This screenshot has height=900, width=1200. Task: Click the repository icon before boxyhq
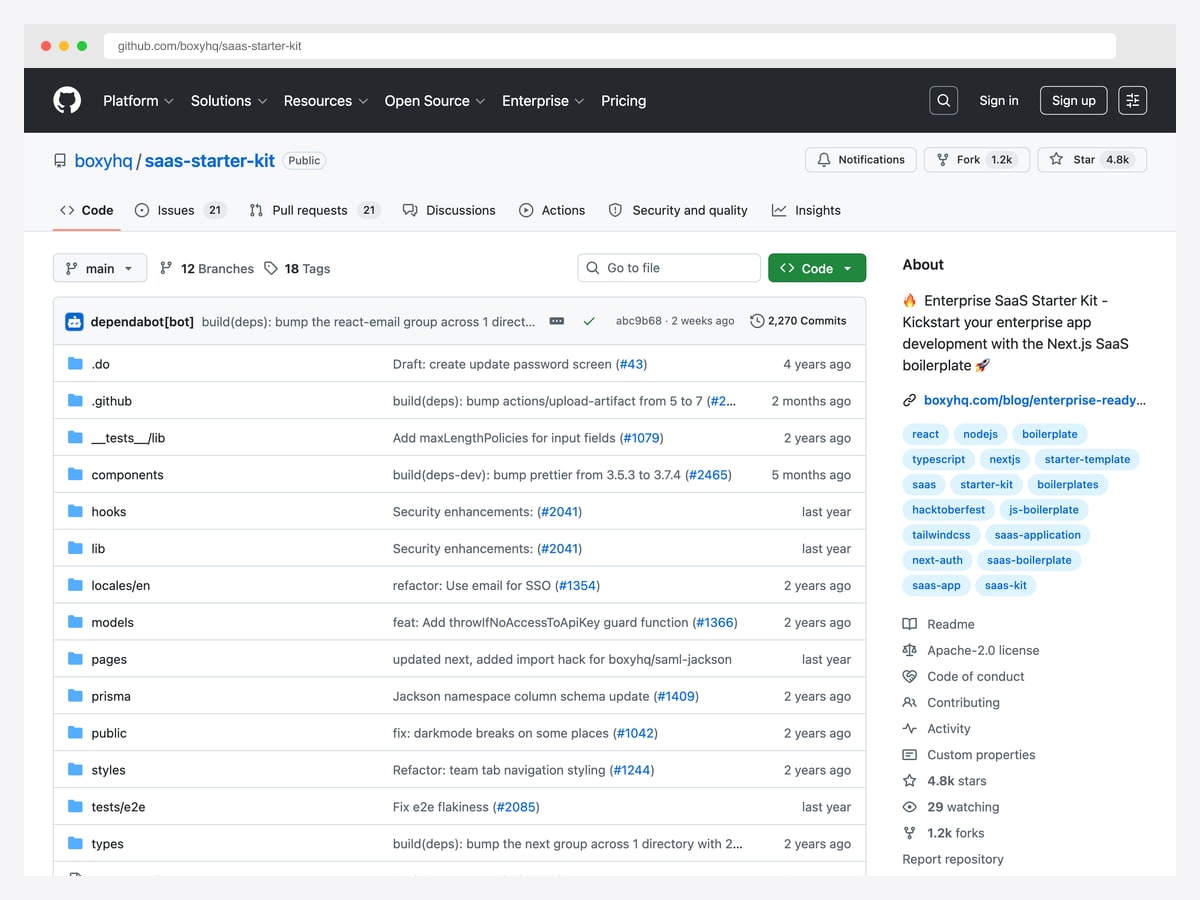pyautogui.click(x=60, y=160)
